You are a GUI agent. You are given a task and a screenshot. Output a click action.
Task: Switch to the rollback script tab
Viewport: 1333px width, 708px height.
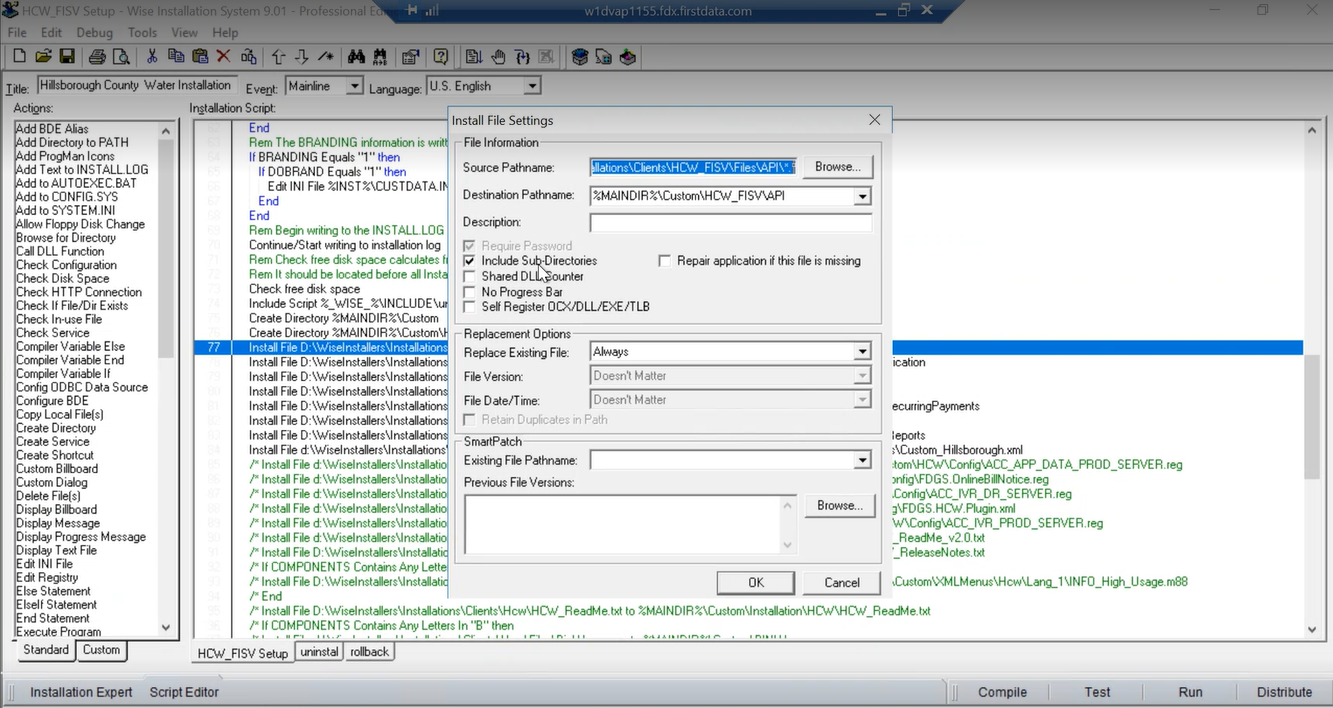(369, 652)
